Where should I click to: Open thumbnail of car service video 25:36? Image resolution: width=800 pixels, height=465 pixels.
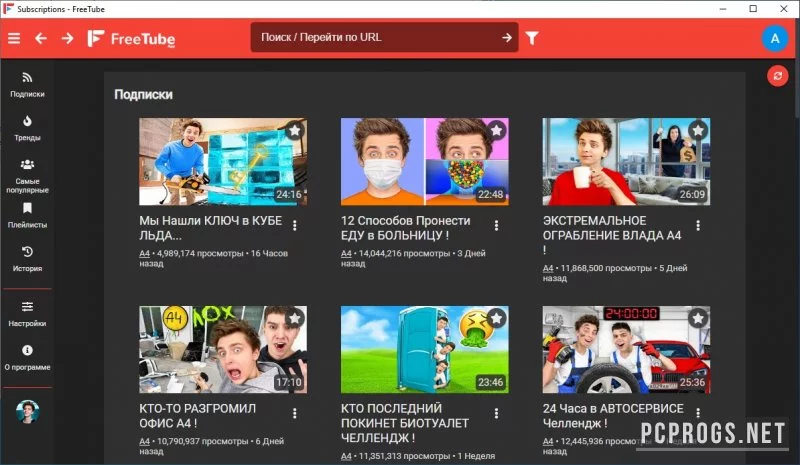tap(626, 349)
